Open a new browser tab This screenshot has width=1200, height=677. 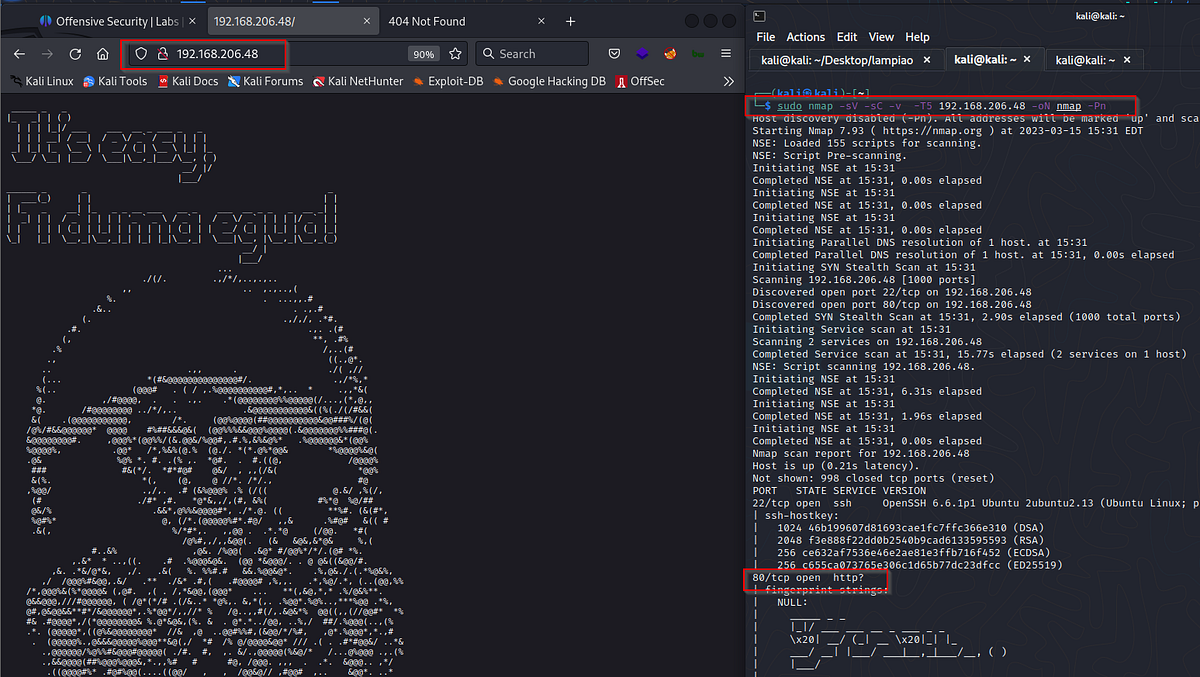570,19
